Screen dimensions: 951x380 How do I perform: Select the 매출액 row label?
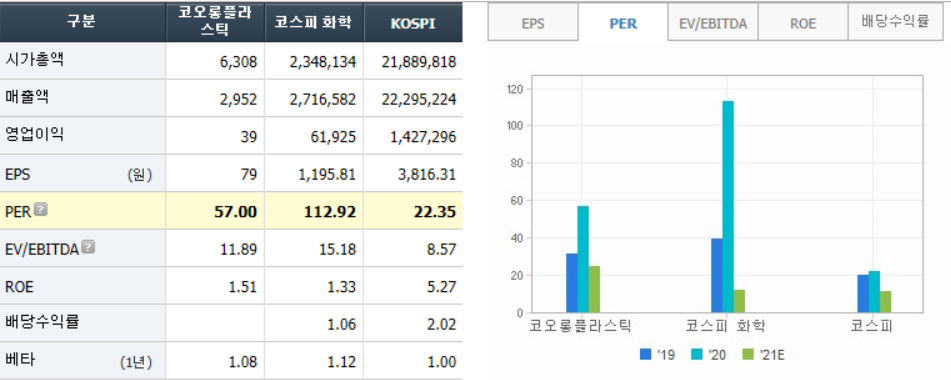click(27, 98)
